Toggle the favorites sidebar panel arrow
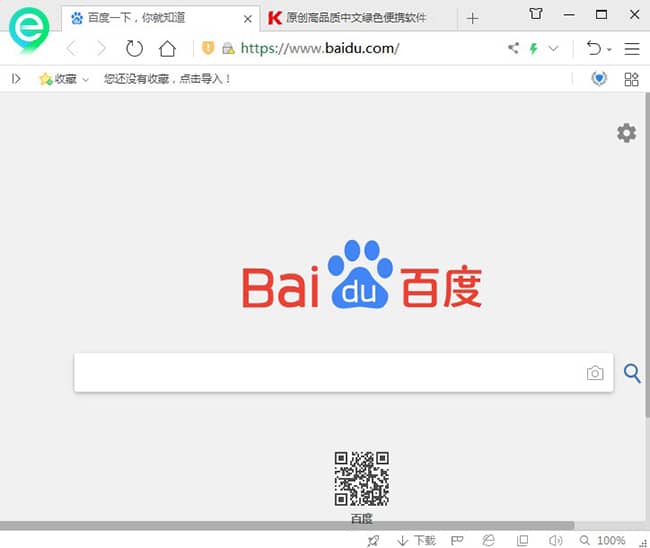 point(16,79)
